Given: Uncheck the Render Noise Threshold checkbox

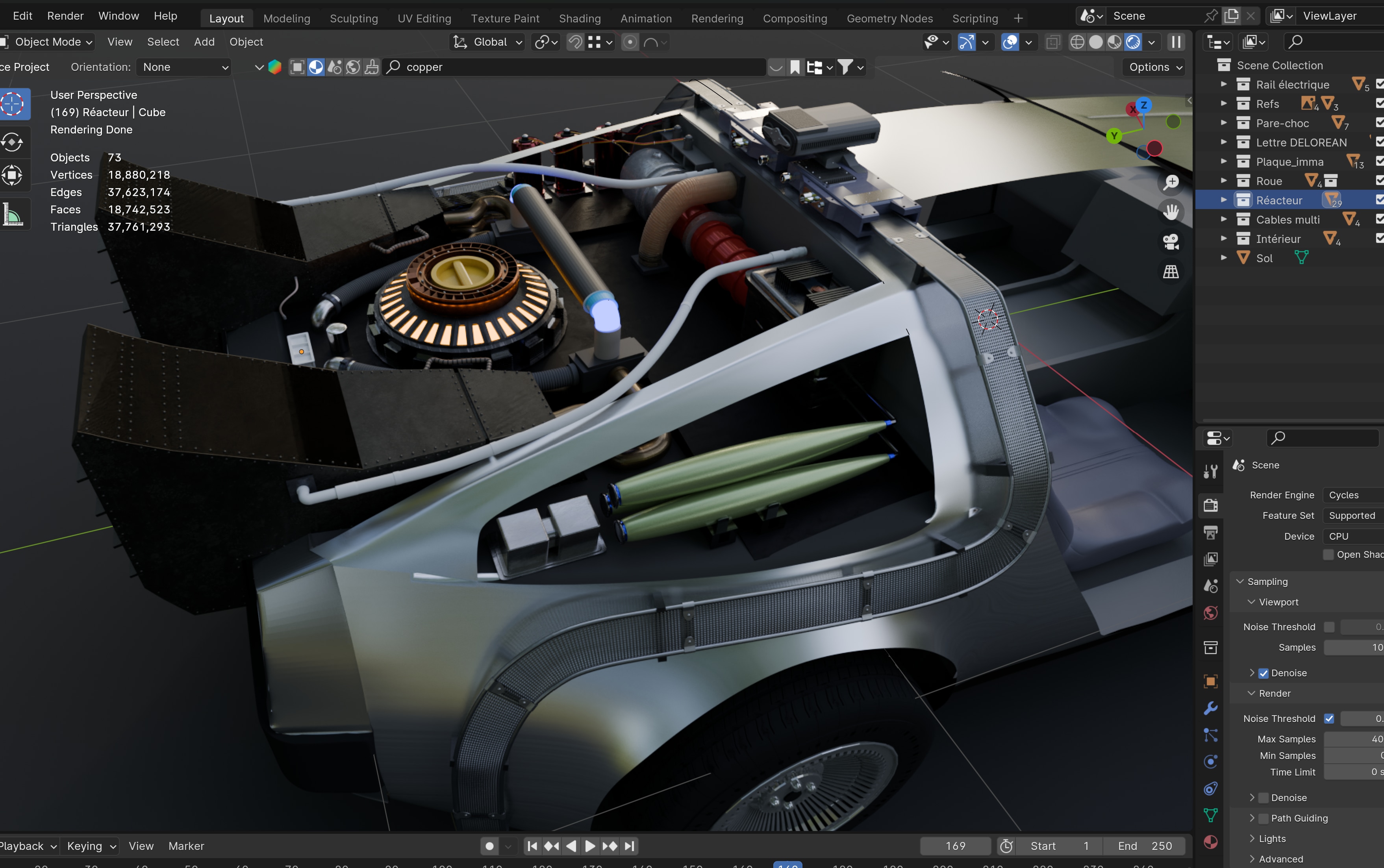Looking at the screenshot, I should pyautogui.click(x=1329, y=719).
